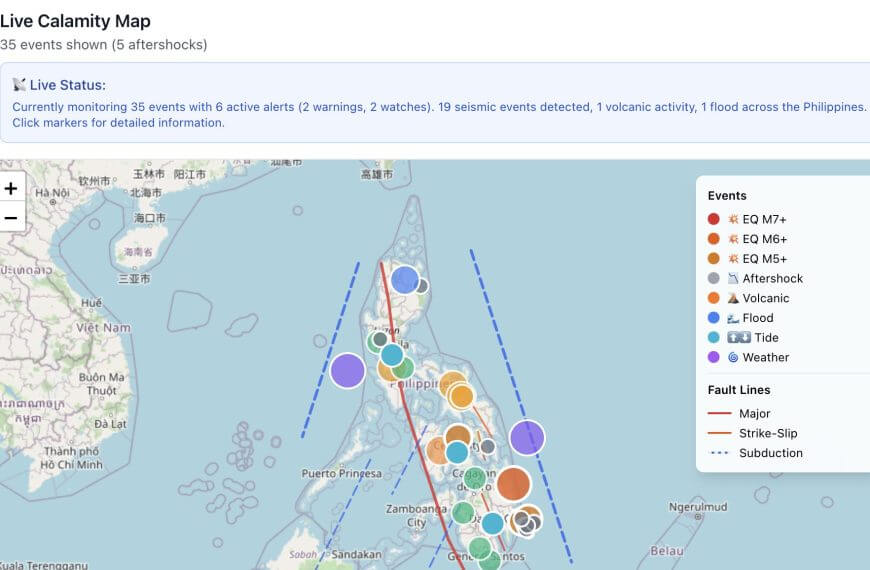Click the blue Flood color dot
Viewport: 870px width, 570px height.
(x=714, y=318)
